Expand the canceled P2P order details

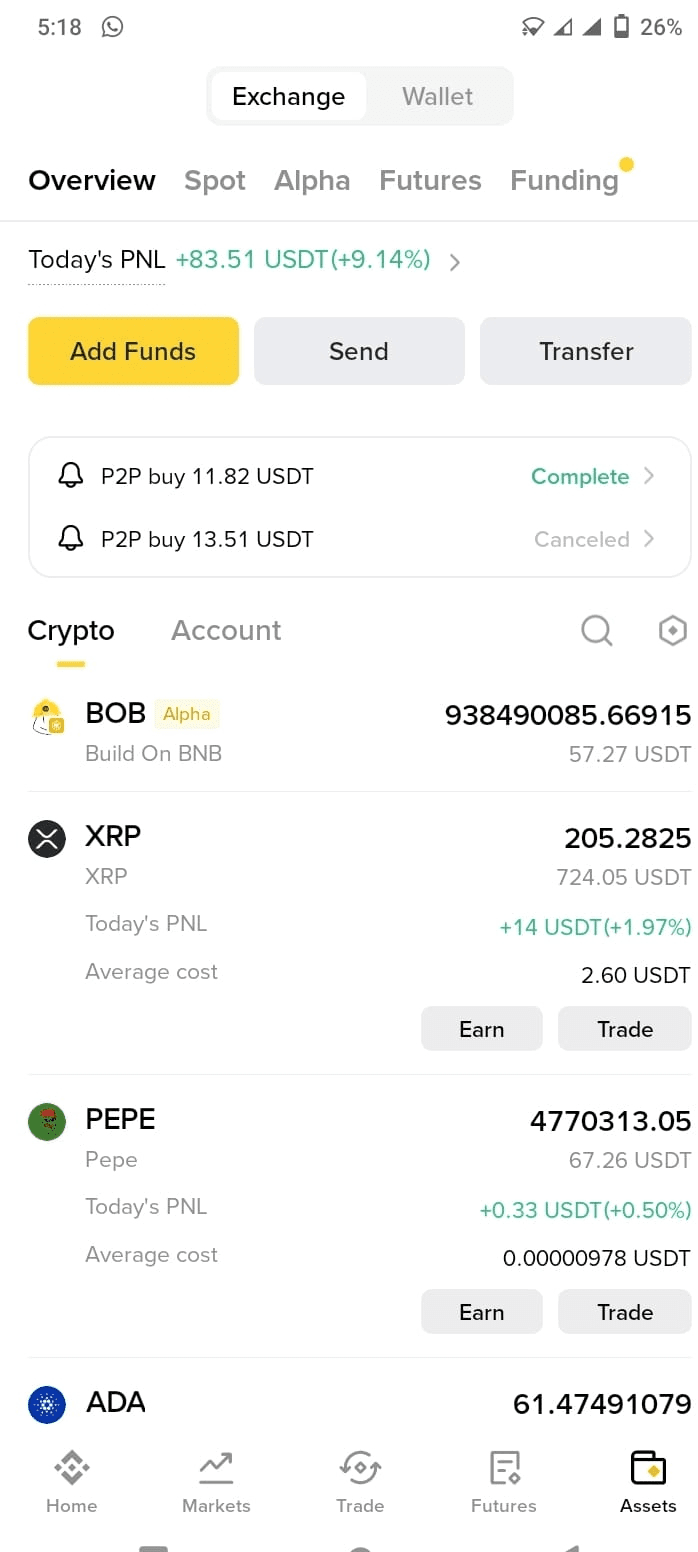(x=649, y=539)
